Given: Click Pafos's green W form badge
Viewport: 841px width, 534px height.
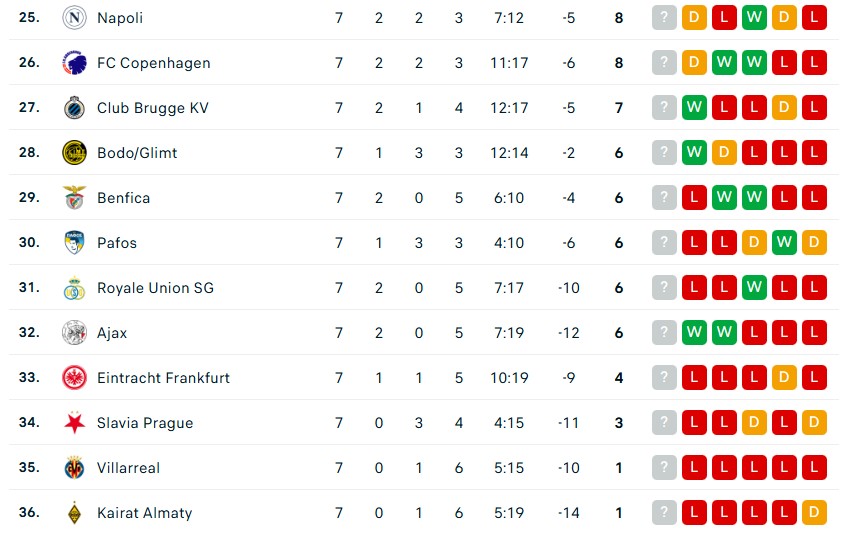Looking at the screenshot, I should point(784,243).
